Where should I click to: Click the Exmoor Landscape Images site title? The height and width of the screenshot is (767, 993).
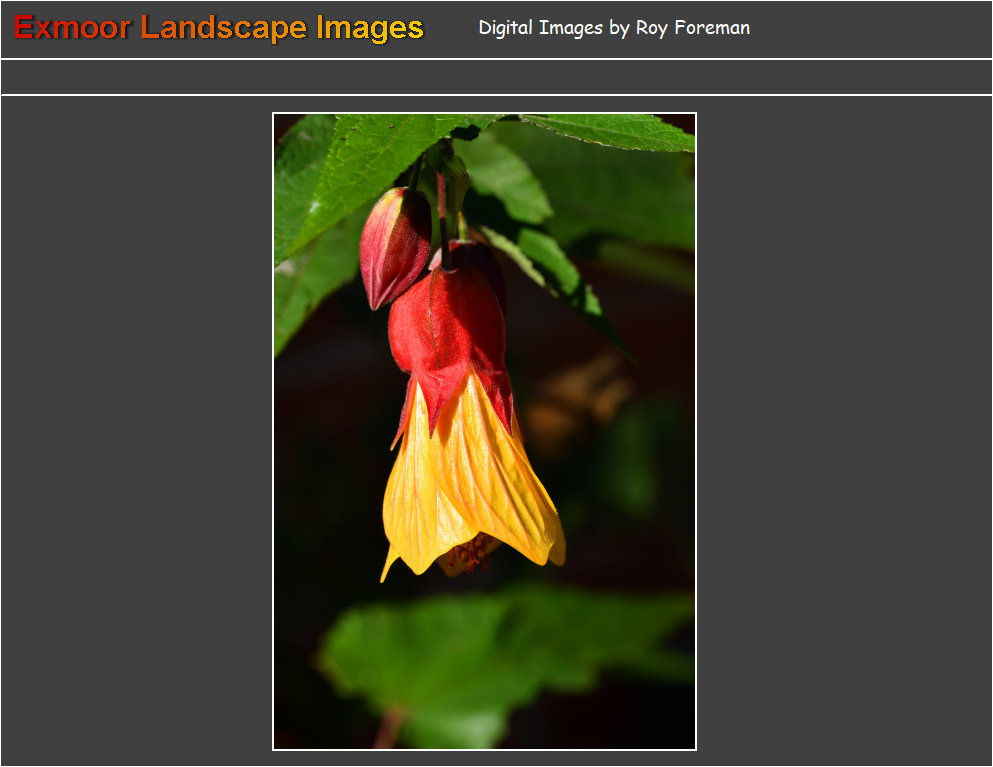point(219,28)
